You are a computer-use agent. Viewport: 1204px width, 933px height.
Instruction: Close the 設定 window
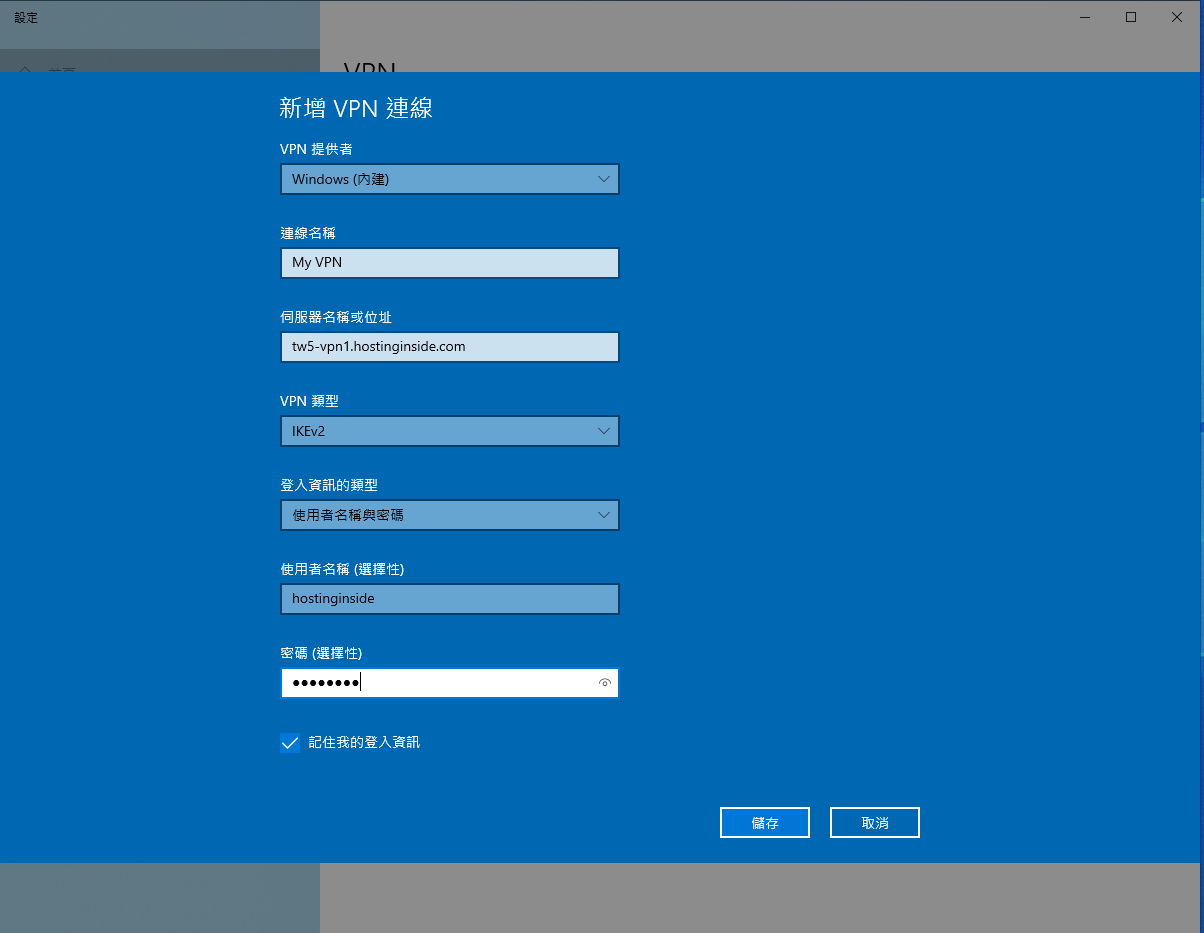coord(1177,17)
